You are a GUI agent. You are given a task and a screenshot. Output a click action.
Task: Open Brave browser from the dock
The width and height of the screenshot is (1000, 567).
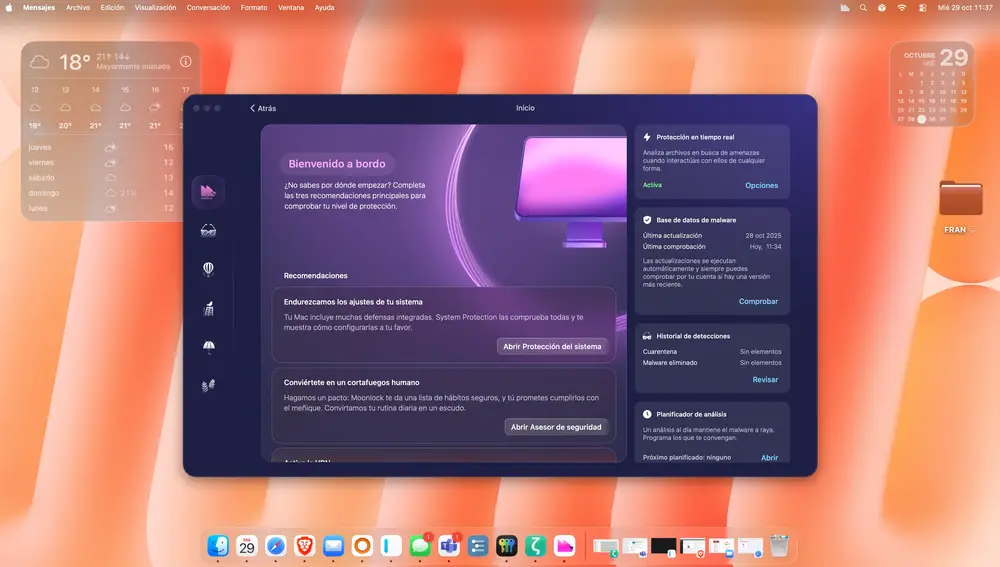tap(305, 546)
